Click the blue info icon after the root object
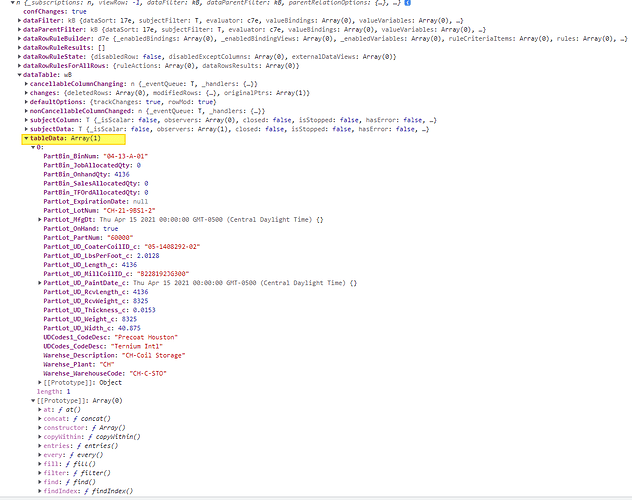 408,3
